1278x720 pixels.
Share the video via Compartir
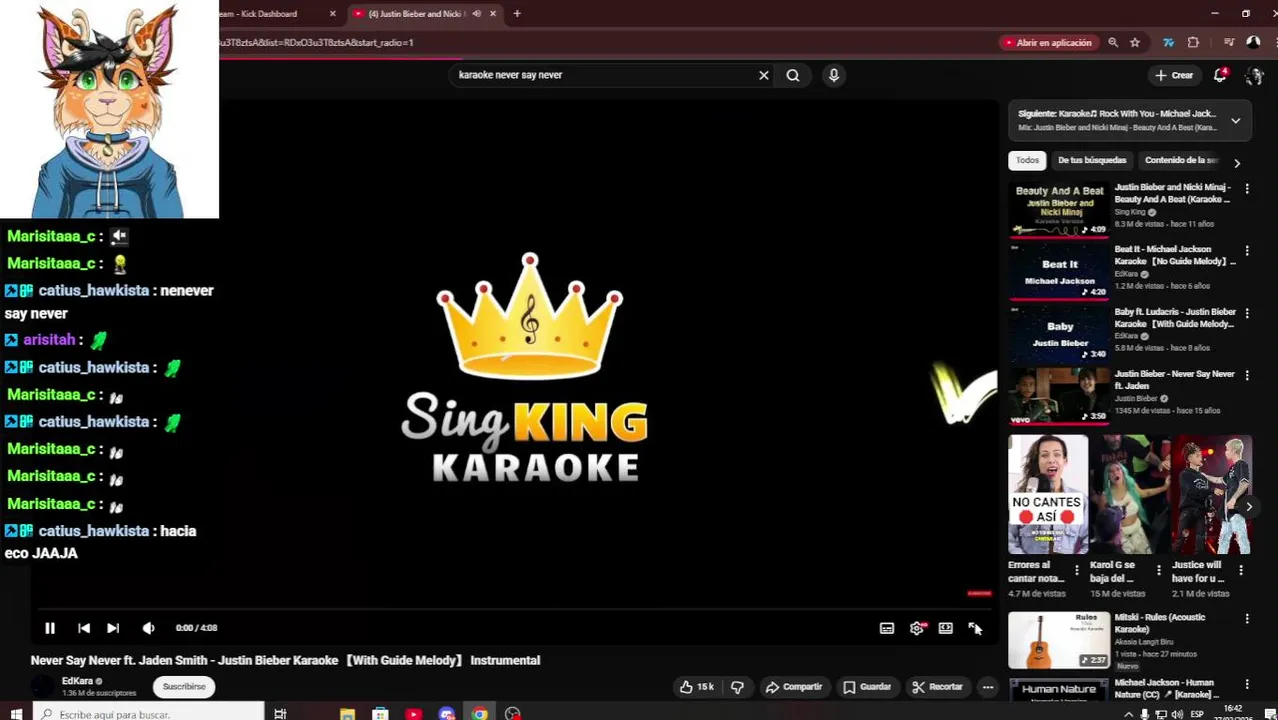click(x=794, y=687)
